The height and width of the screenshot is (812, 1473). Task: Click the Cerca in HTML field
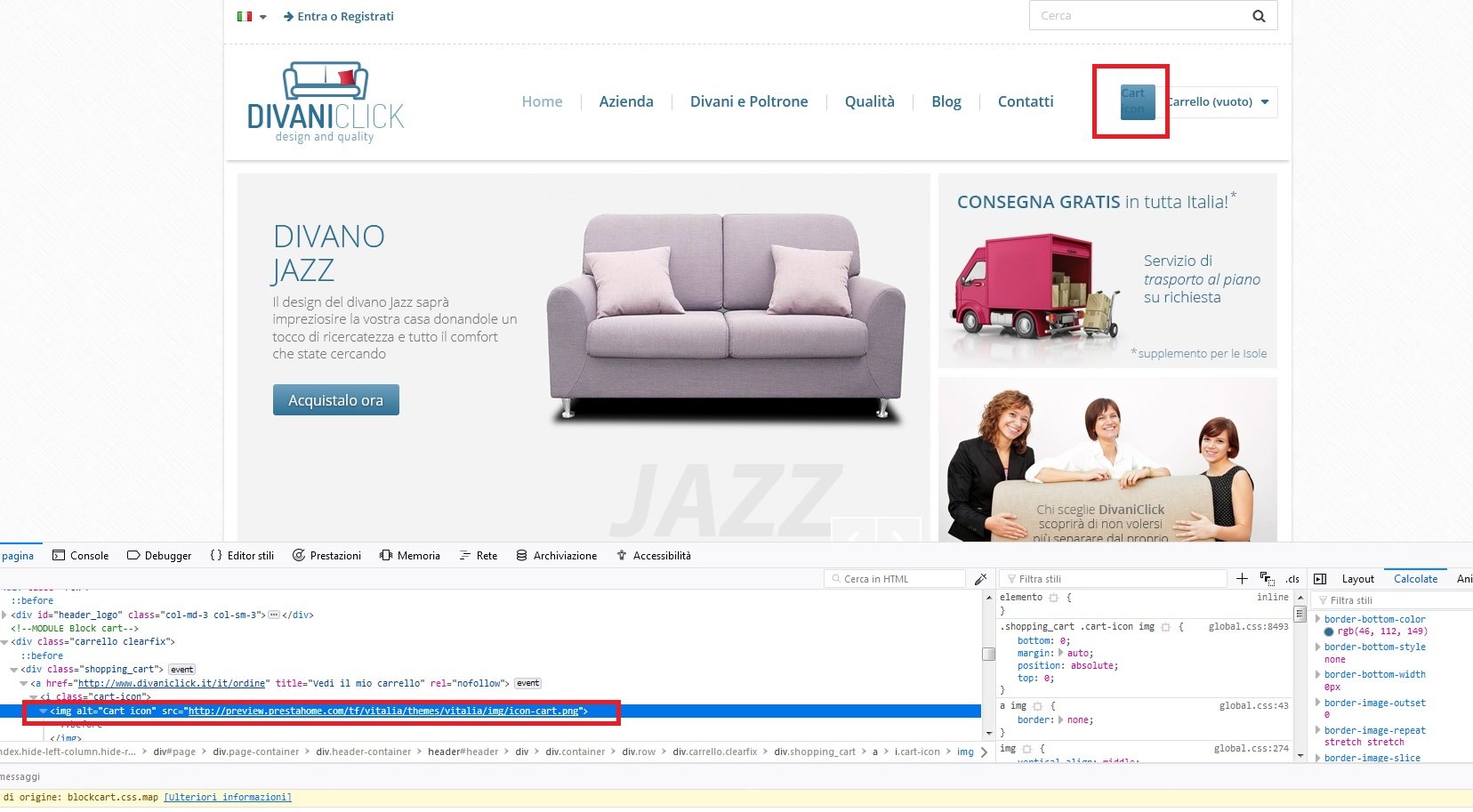(895, 579)
